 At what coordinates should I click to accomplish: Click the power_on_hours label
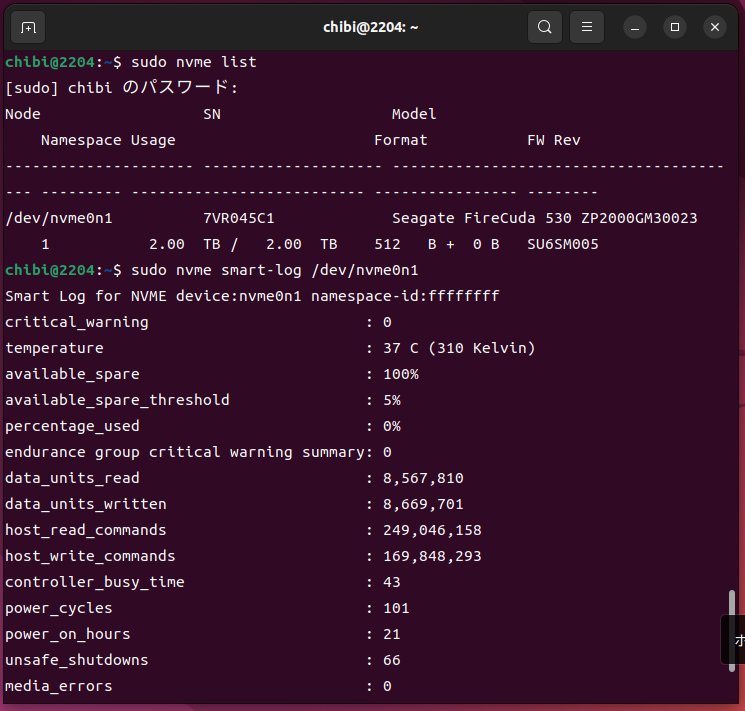[67, 634]
